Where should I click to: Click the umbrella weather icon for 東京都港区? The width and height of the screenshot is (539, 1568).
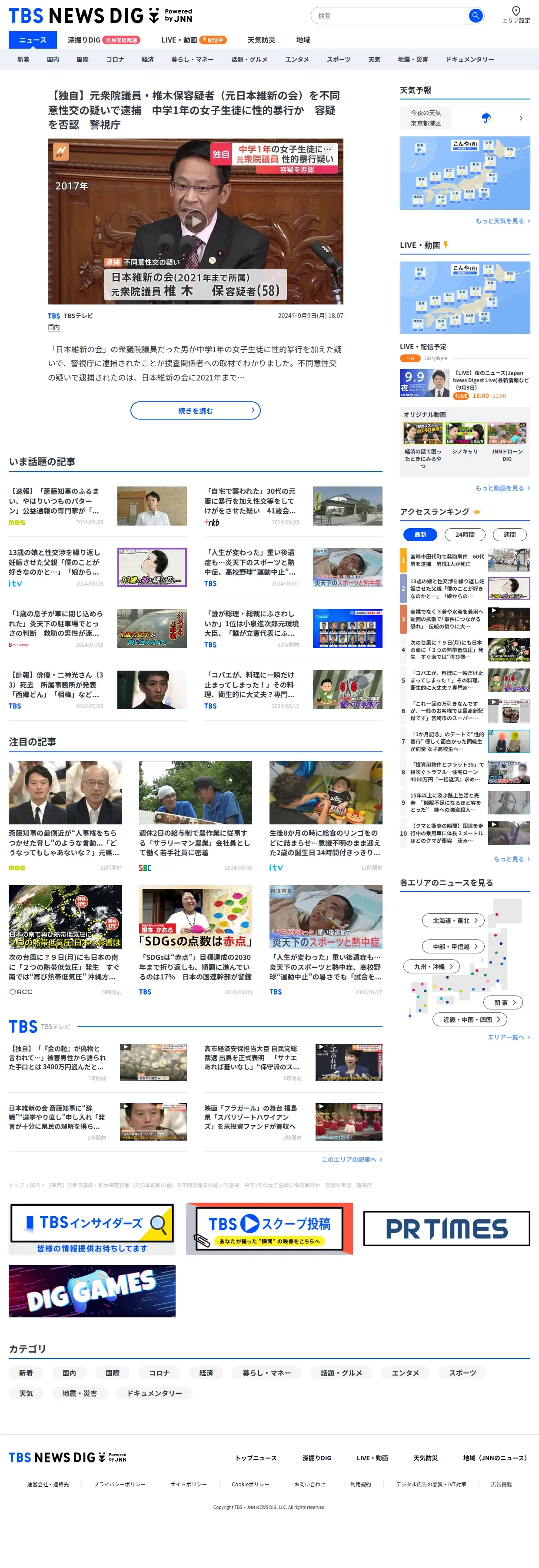click(486, 117)
